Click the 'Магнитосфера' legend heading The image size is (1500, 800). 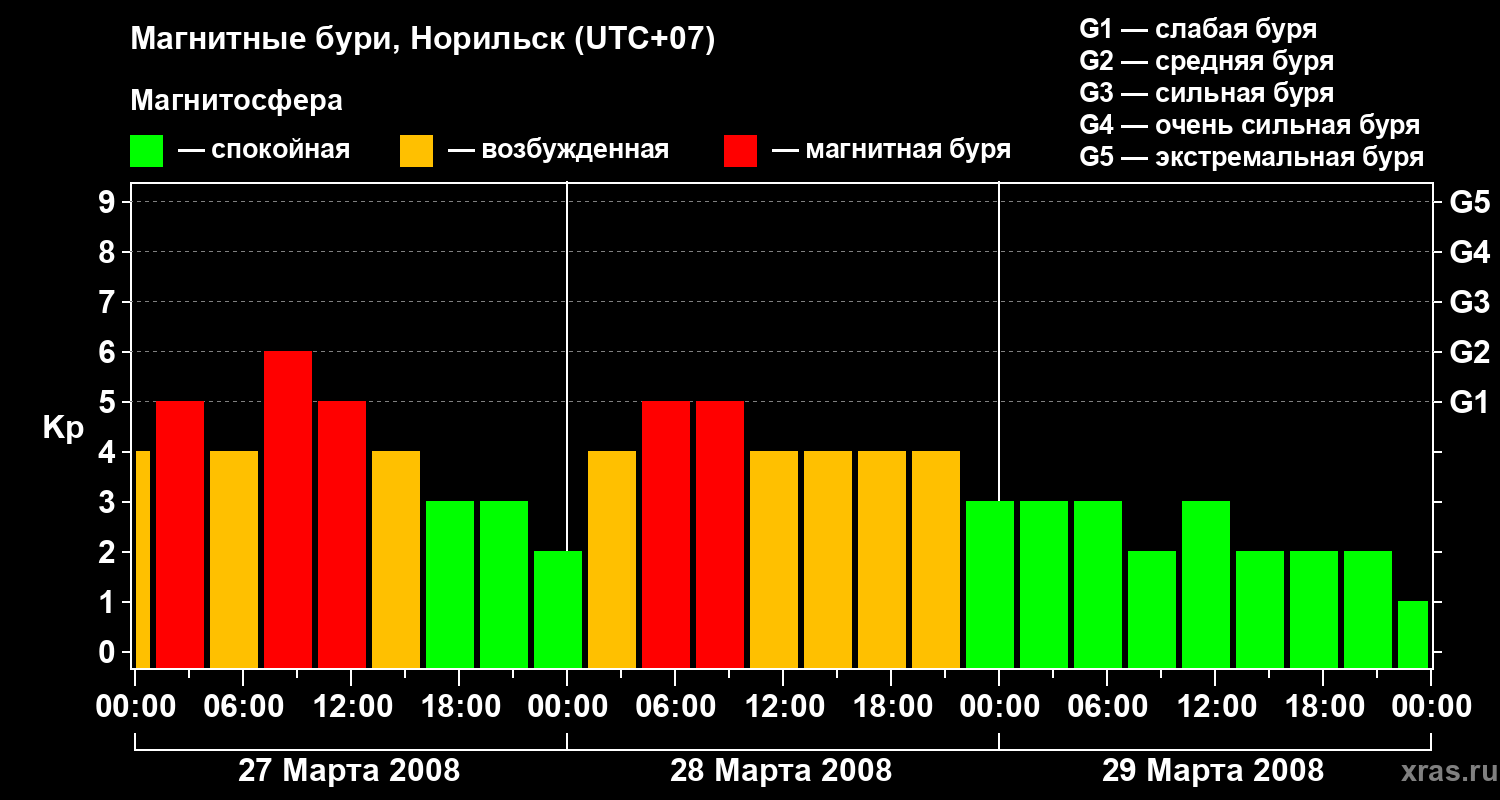pyautogui.click(x=236, y=101)
